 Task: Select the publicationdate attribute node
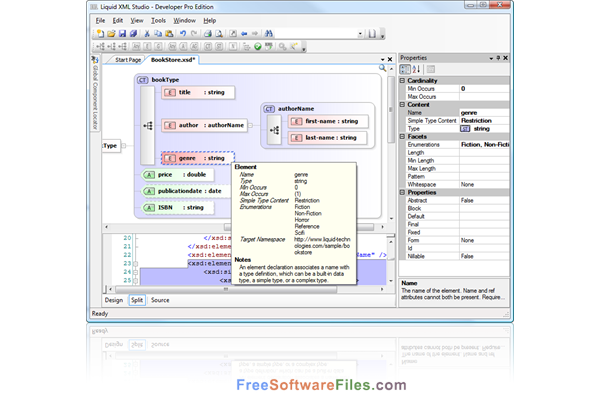(187, 191)
